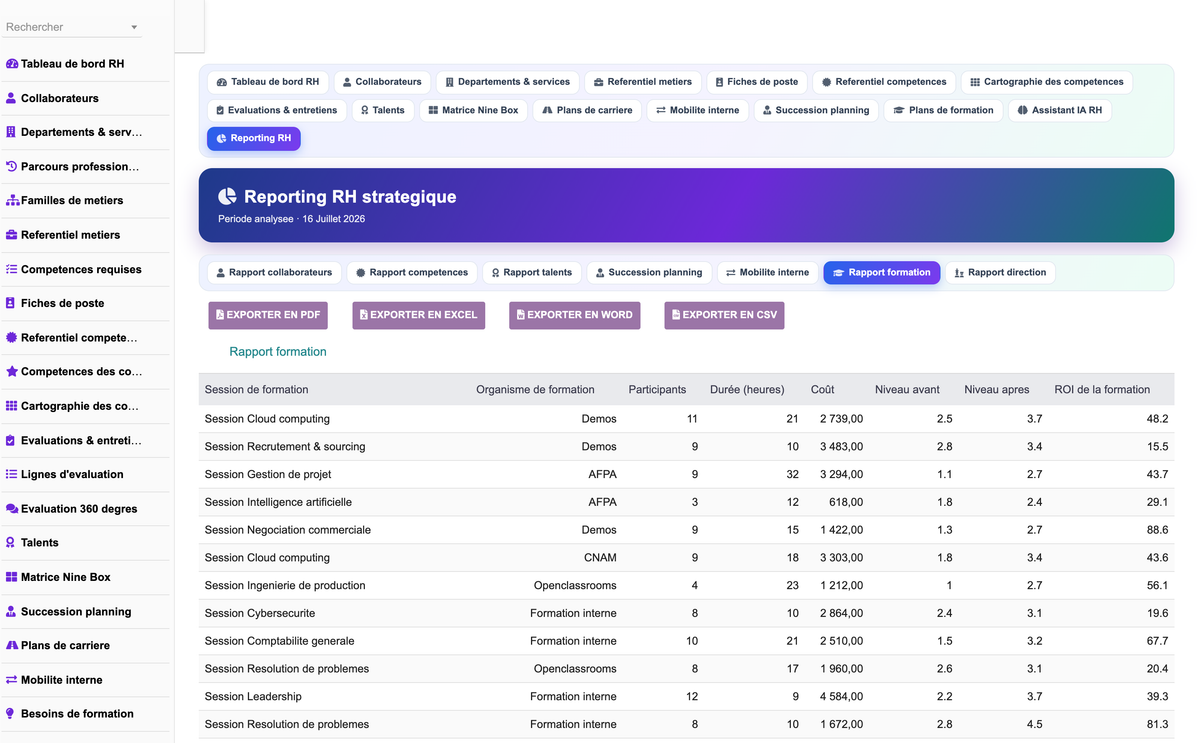Click the Succession planning person icon in sidebar

12,611
